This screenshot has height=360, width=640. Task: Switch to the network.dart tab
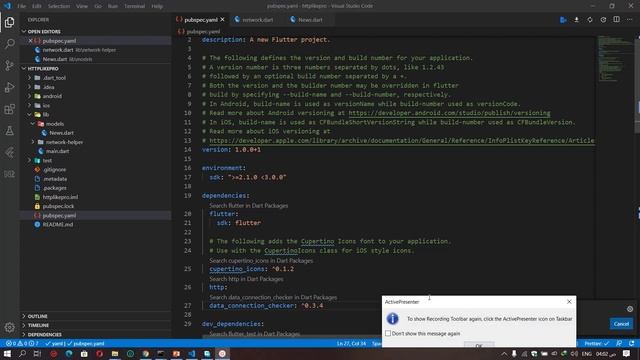257,20
